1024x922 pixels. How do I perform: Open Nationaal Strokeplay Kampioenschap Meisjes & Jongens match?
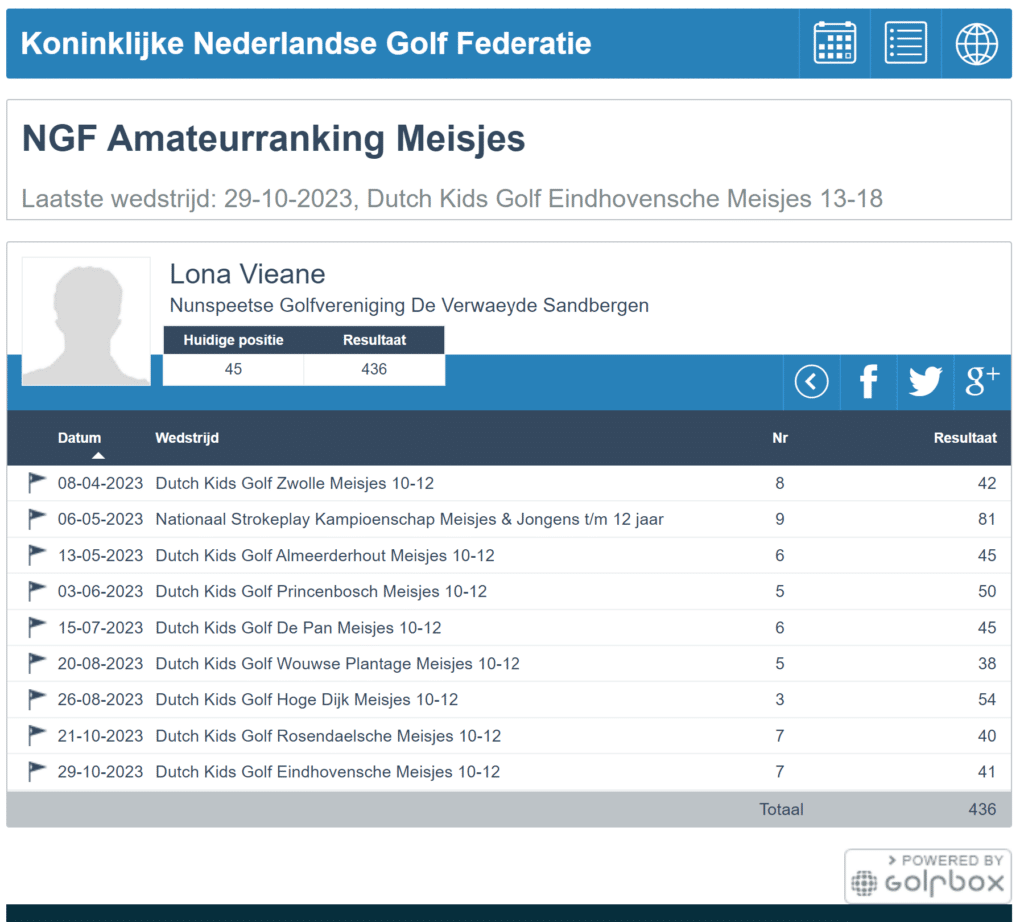point(409,519)
